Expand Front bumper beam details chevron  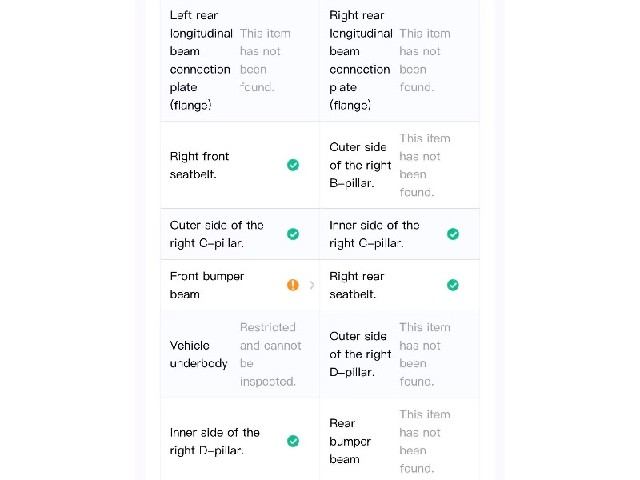click(x=312, y=285)
